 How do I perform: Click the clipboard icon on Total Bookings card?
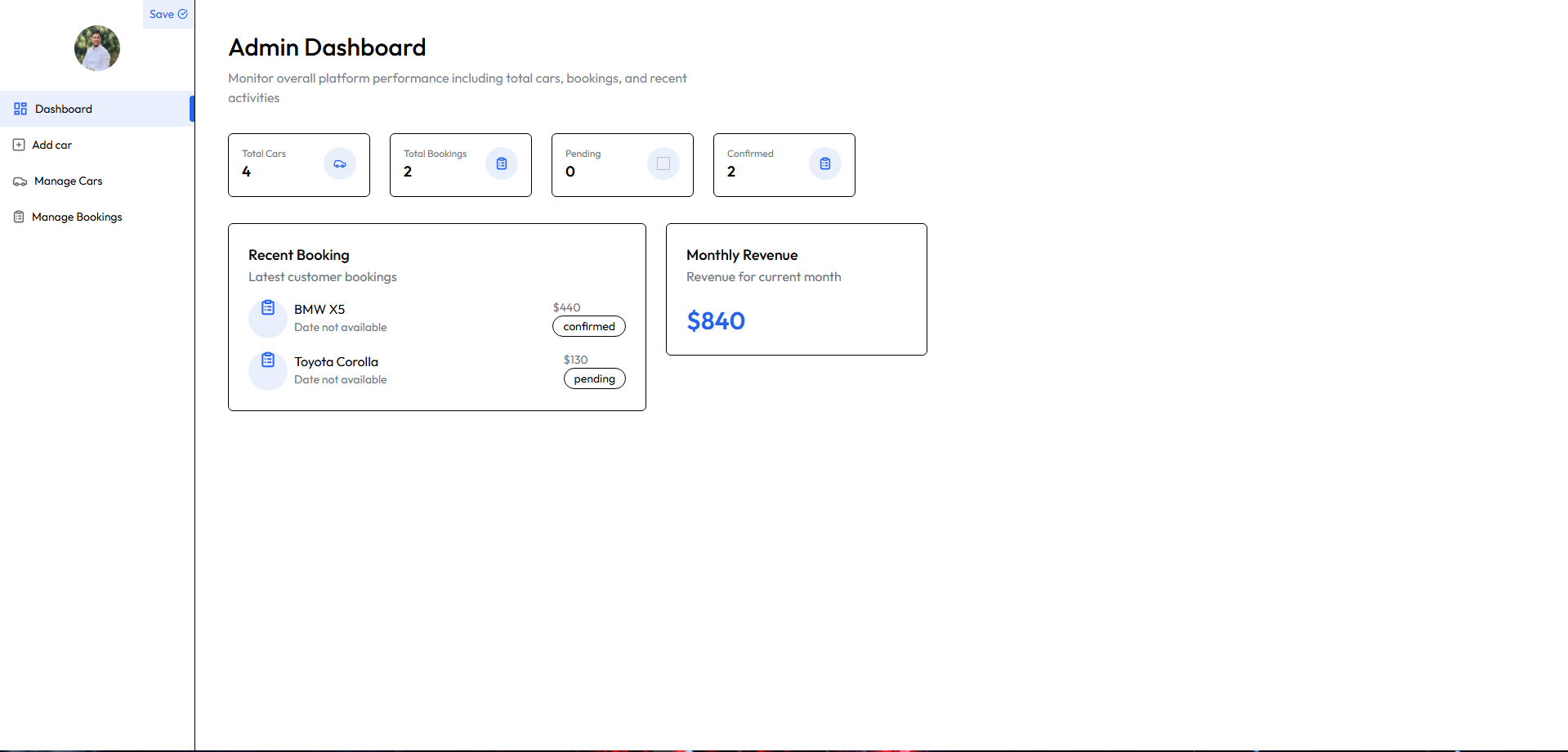pyautogui.click(x=501, y=163)
